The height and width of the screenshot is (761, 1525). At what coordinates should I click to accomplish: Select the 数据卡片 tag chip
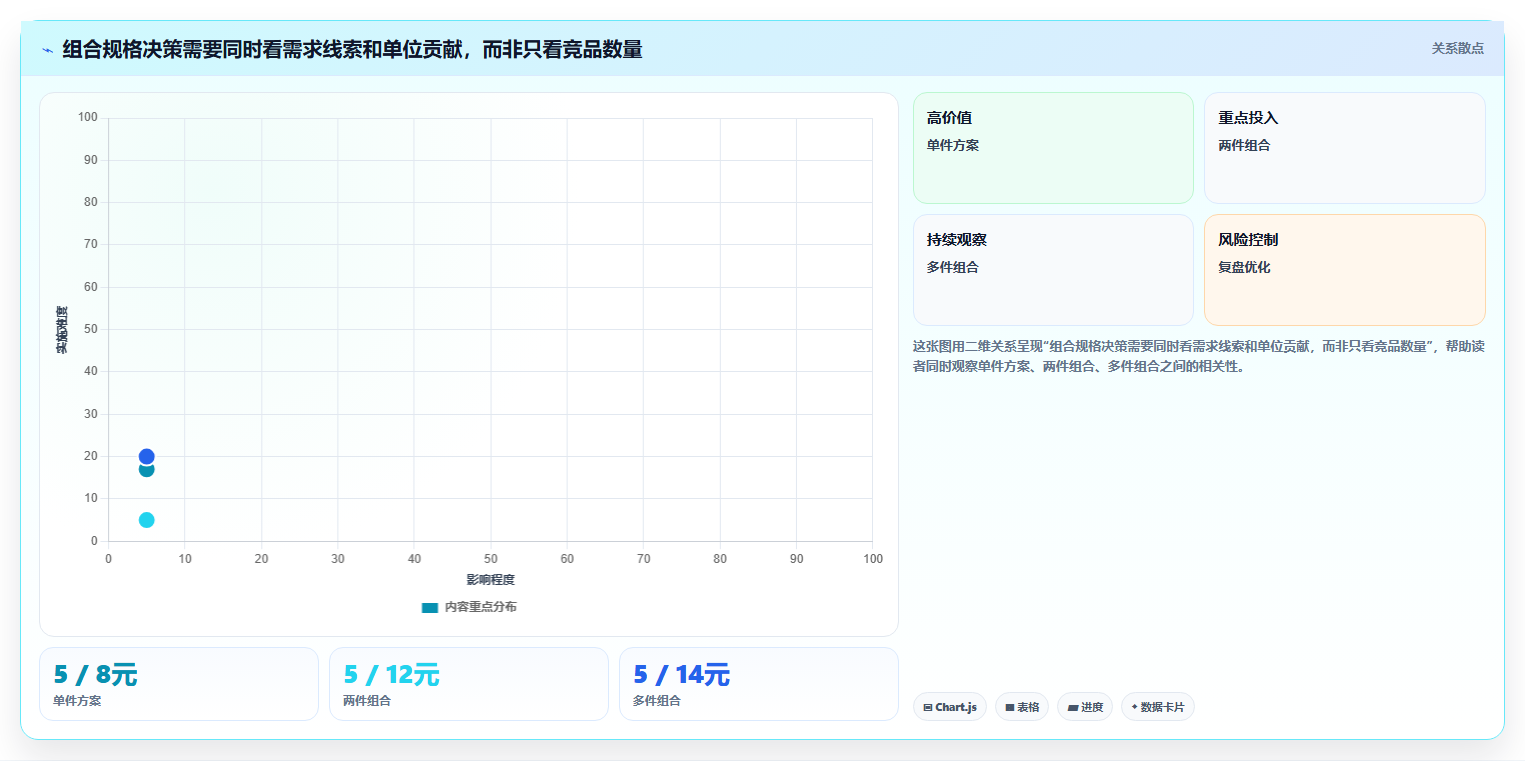[x=1158, y=707]
